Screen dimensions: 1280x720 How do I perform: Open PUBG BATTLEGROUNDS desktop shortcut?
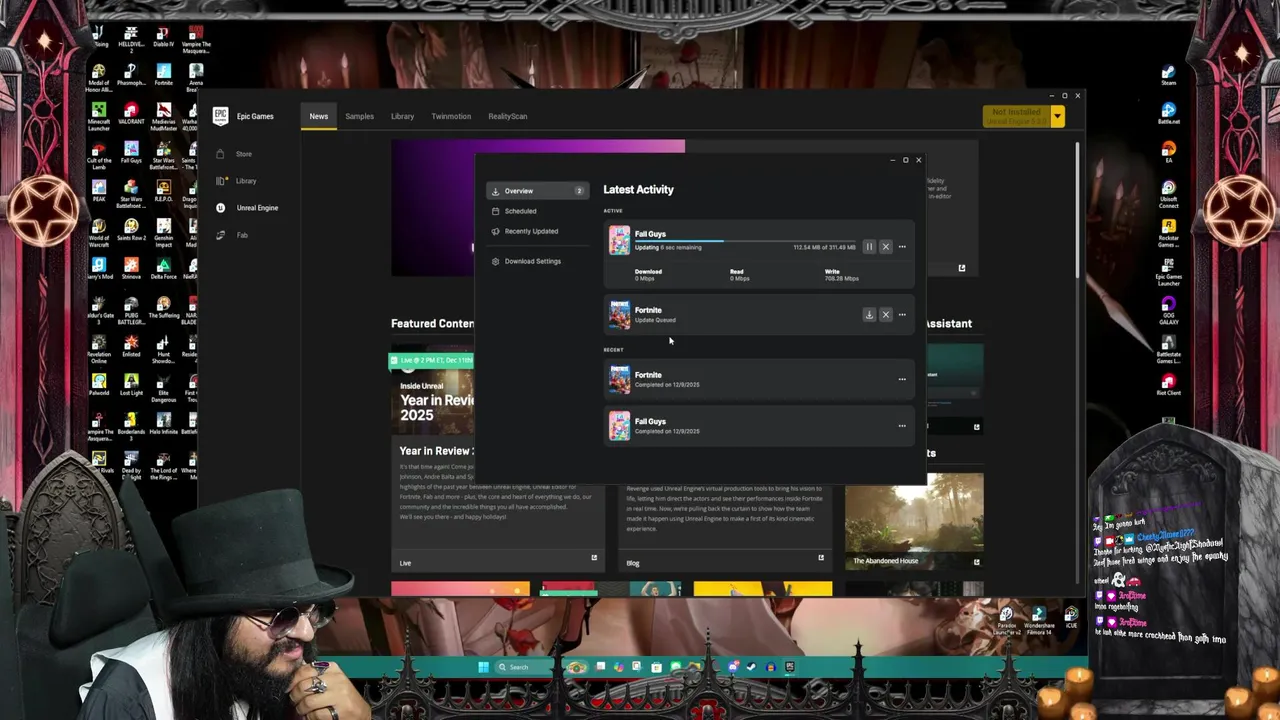coord(131,309)
